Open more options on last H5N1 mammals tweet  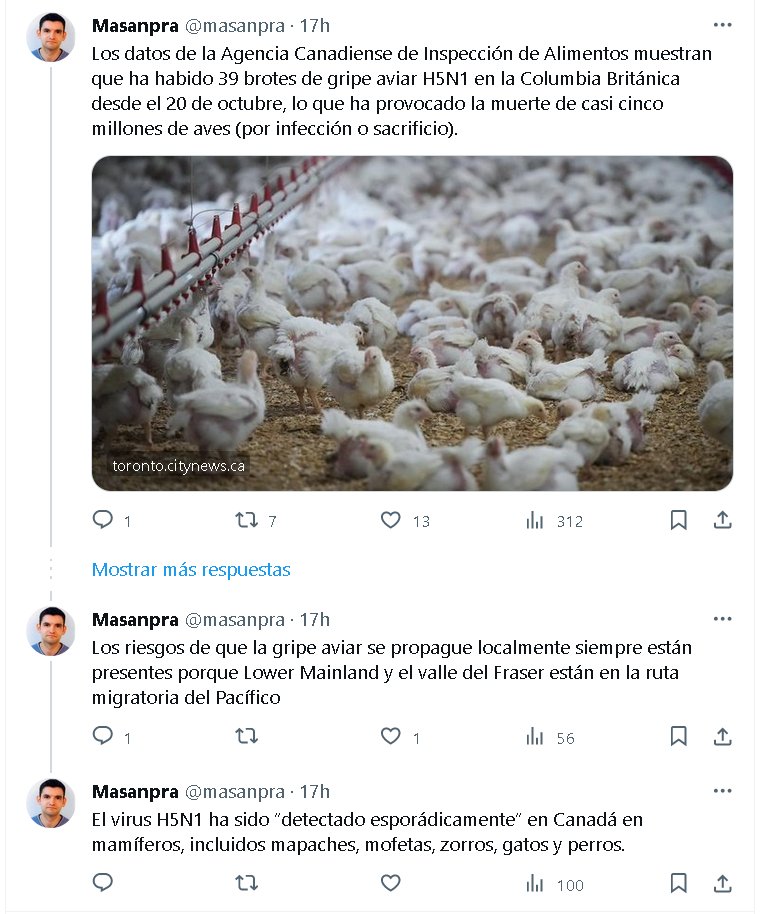722,791
